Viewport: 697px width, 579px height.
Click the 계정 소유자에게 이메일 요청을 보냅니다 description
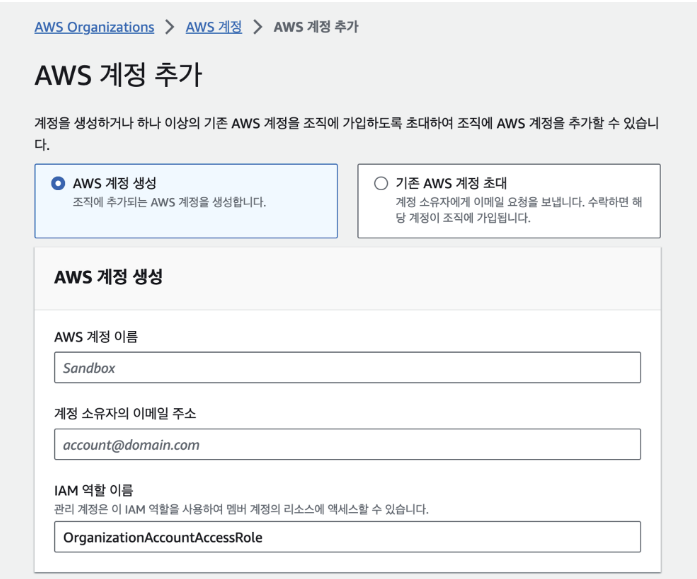(519, 210)
